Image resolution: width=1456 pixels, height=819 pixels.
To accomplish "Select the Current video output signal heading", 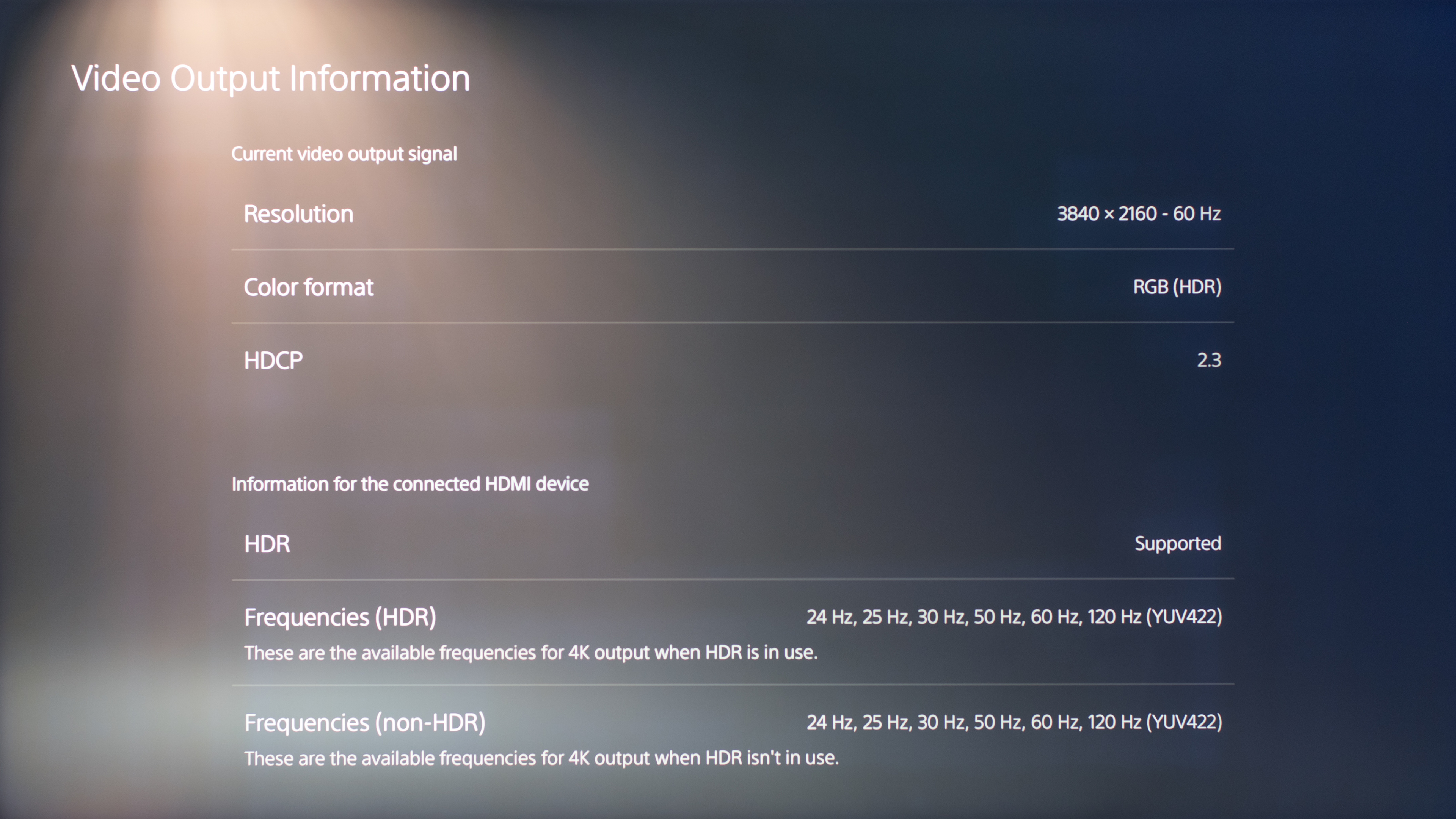I will point(344,154).
